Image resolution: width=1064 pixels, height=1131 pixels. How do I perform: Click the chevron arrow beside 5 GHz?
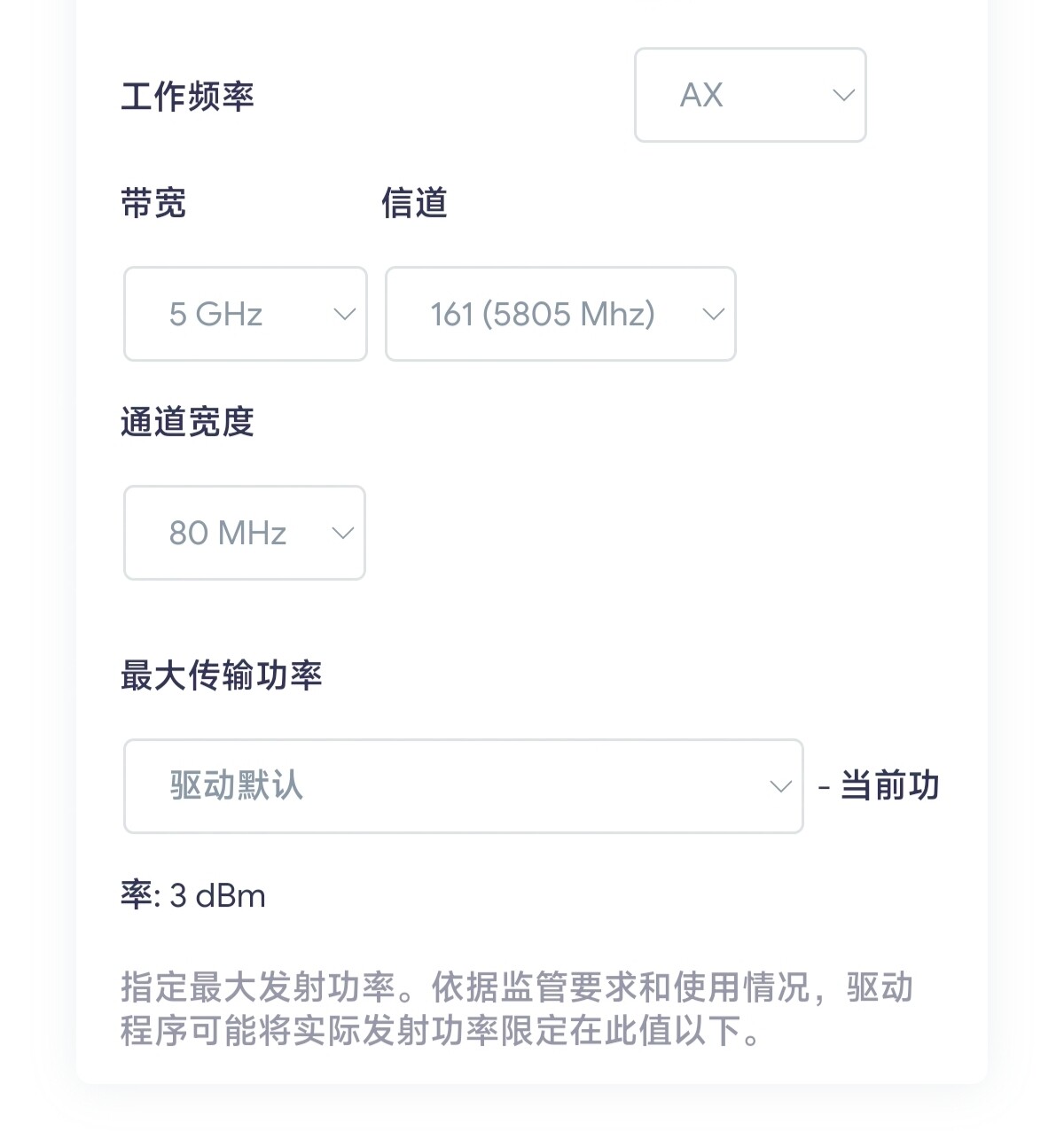[344, 314]
